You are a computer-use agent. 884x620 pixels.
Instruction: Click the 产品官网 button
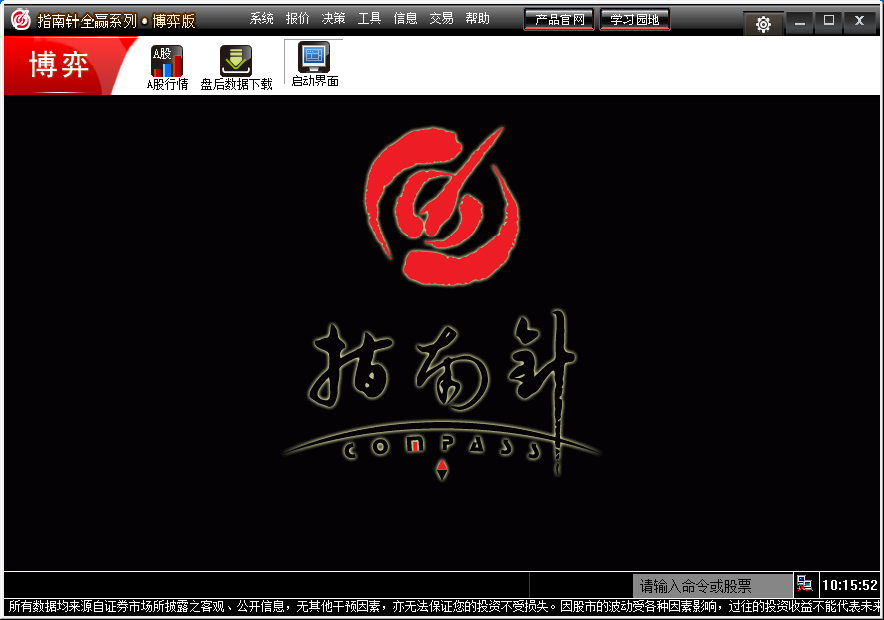click(x=559, y=20)
